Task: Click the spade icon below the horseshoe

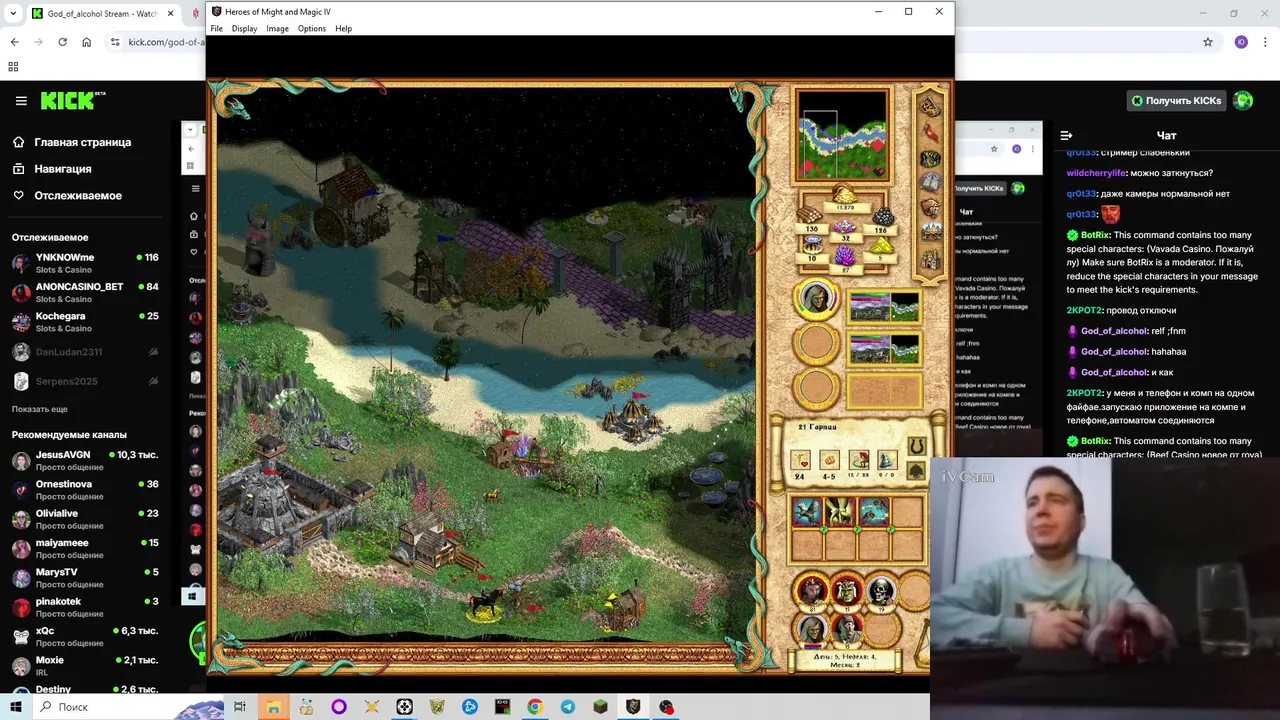Action: (916, 471)
